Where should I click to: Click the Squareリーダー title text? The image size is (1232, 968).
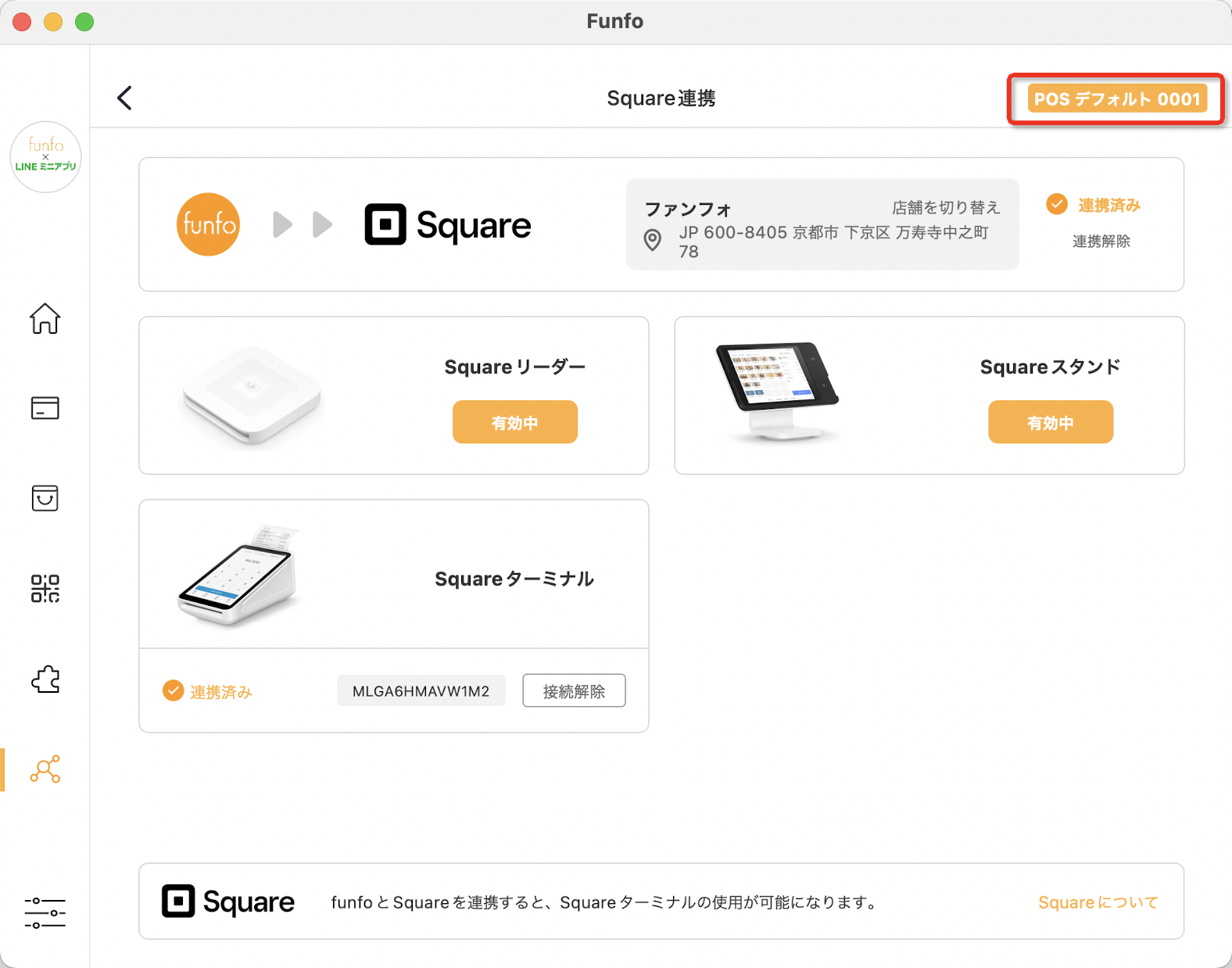pos(514,367)
